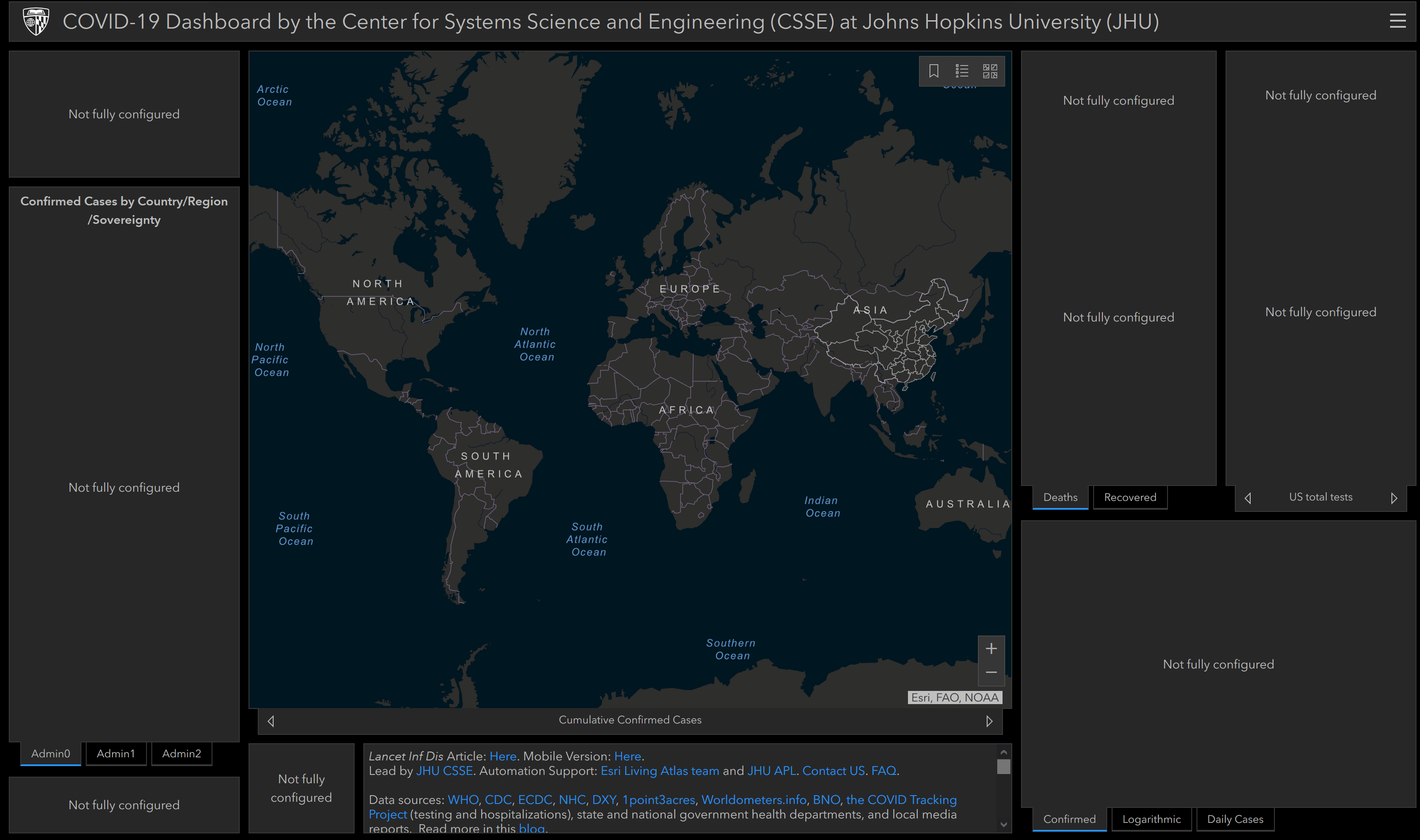Open map bookmarks
The height and width of the screenshot is (840, 1420).
[933, 71]
